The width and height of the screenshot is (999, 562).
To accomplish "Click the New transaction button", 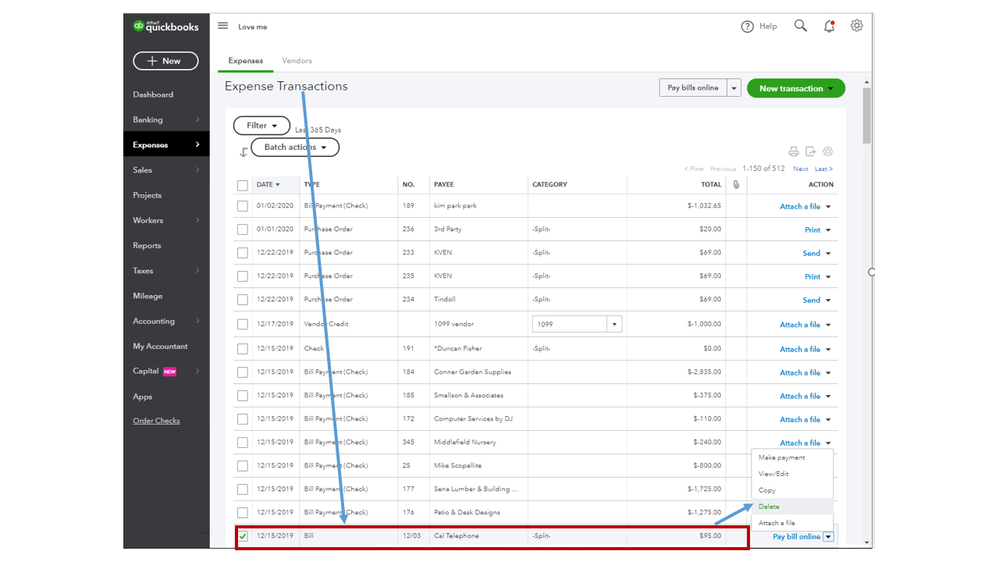I will [796, 89].
